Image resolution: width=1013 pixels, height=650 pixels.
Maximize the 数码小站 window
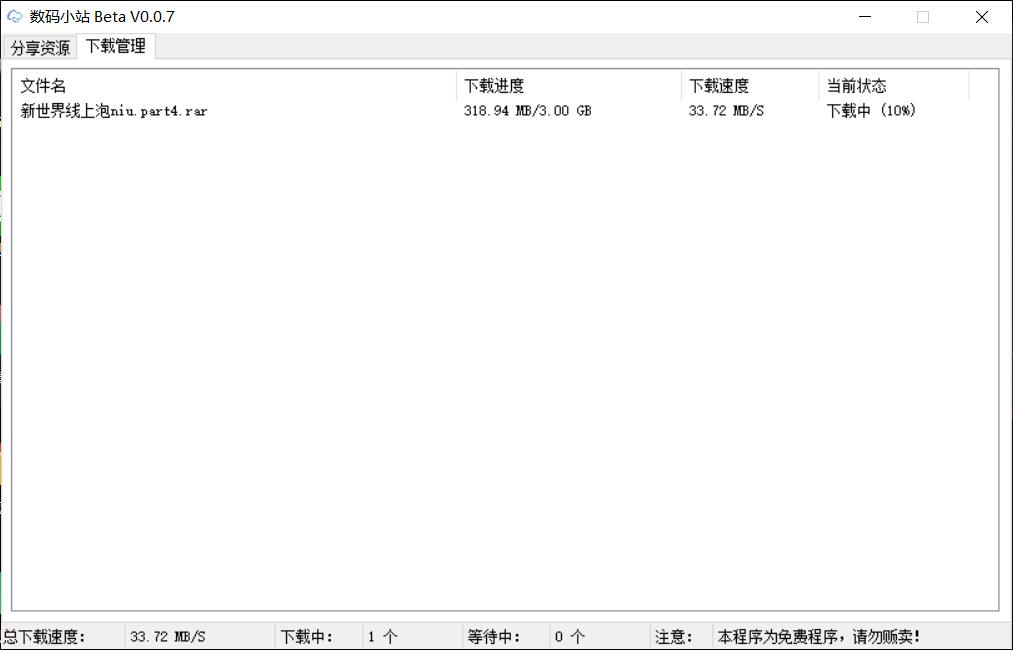click(923, 17)
